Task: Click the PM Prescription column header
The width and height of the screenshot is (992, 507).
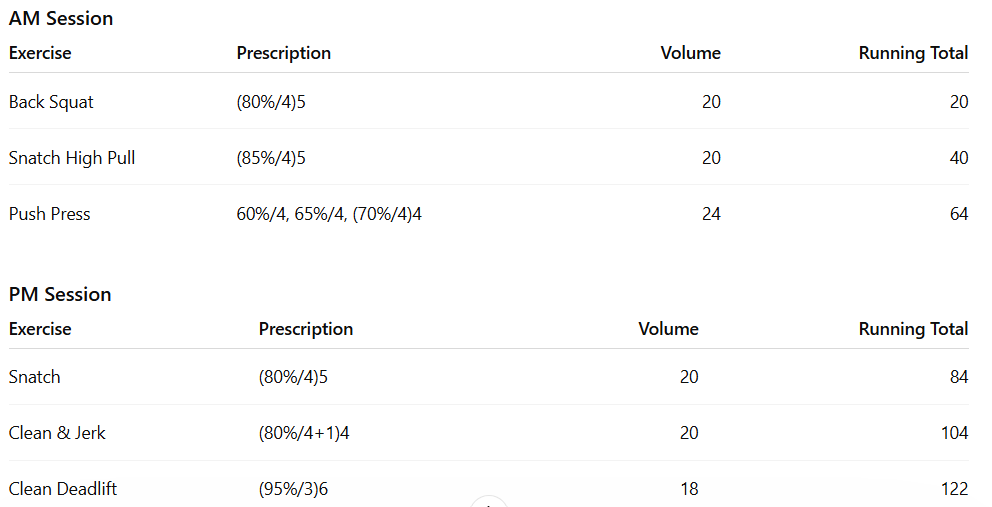Action: tap(305, 329)
